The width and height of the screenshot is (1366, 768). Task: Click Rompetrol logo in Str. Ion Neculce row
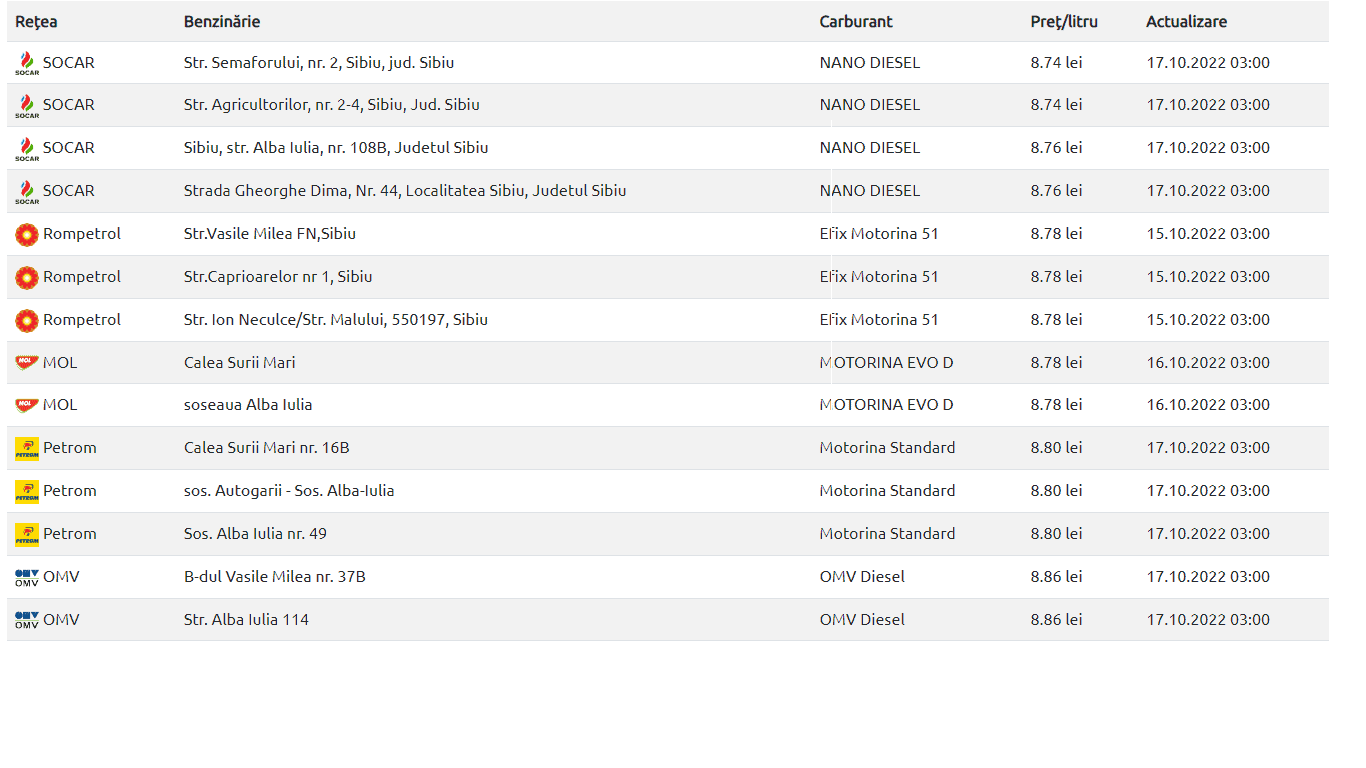tap(27, 320)
